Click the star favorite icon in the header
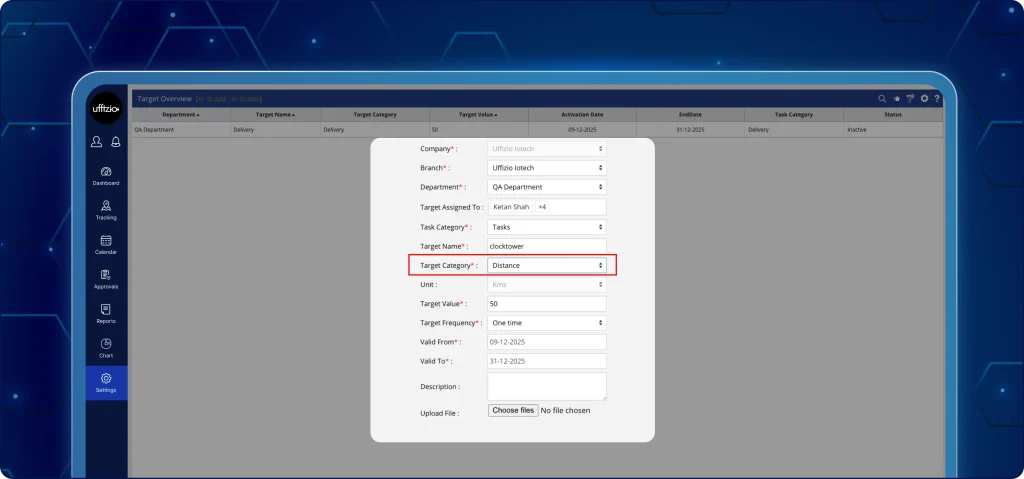The image size is (1024, 479). pyautogui.click(x=897, y=99)
